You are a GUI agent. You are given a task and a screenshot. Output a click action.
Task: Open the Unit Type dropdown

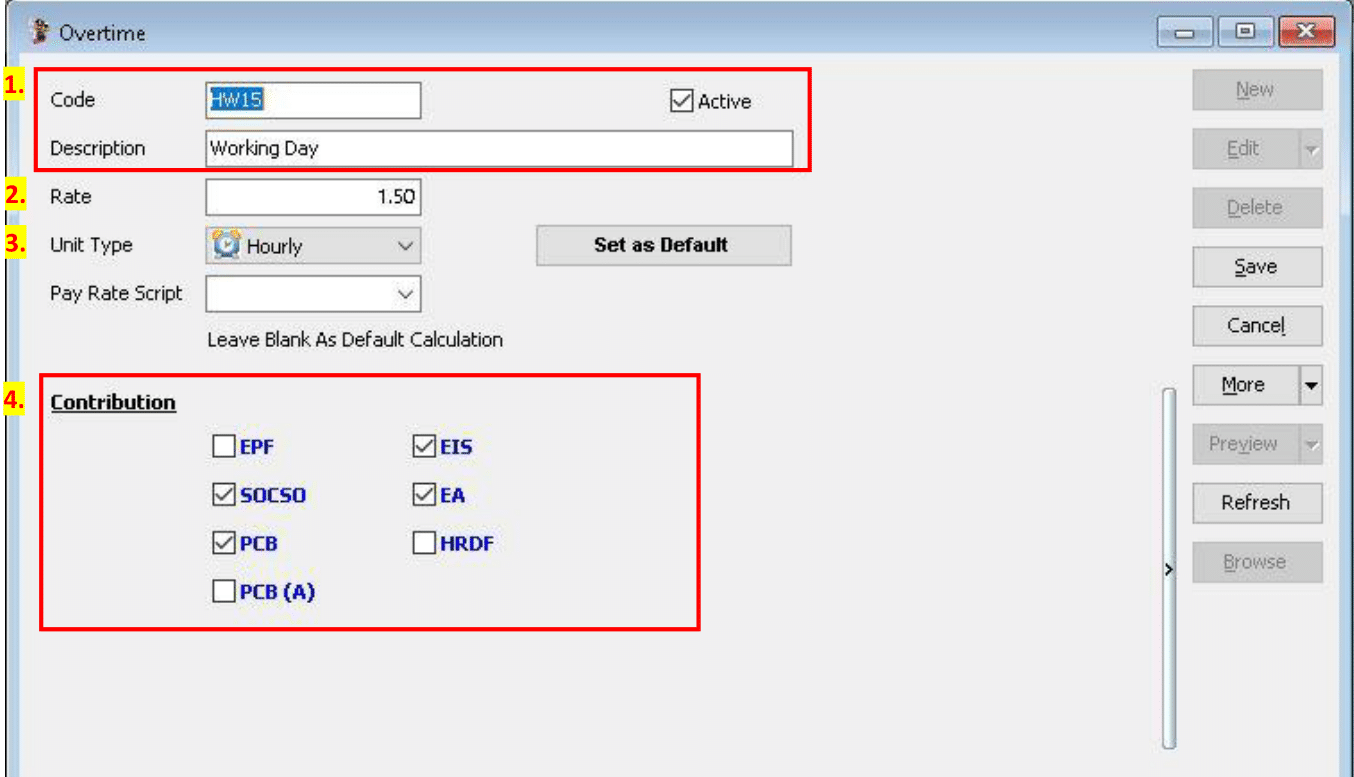point(404,245)
